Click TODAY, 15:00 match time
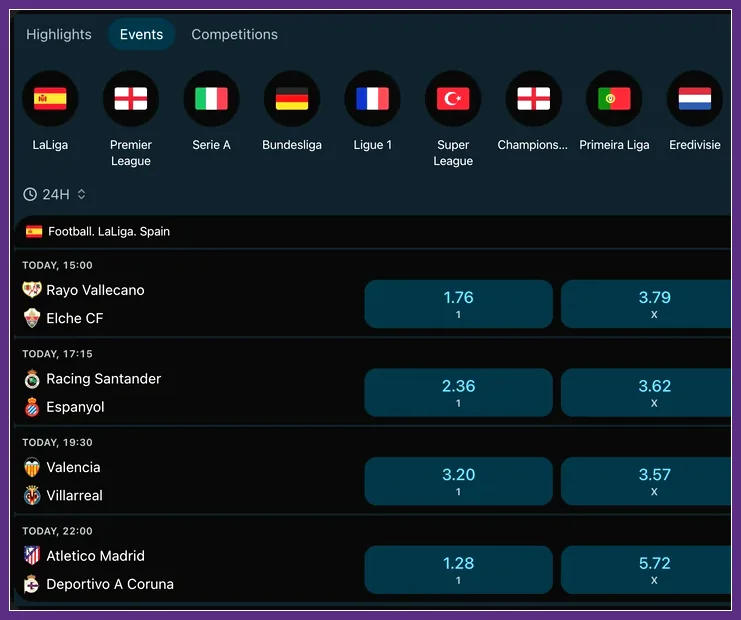Viewport: 741px width, 620px height. [x=57, y=266]
